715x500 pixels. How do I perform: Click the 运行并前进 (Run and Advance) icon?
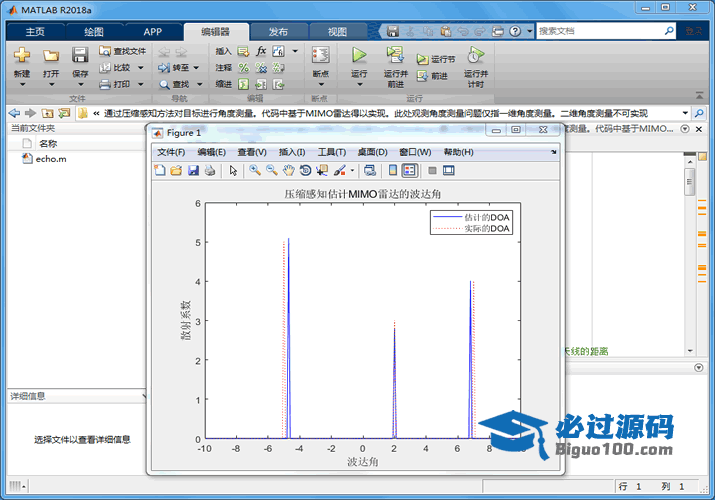click(395, 56)
